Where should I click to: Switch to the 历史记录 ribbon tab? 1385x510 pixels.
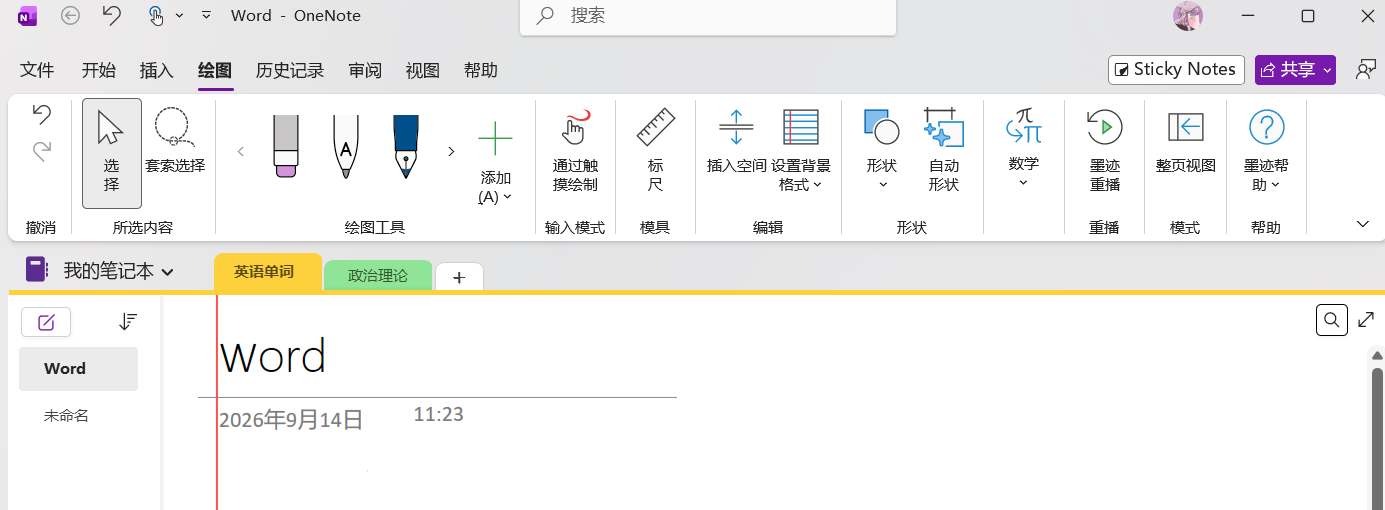290,70
